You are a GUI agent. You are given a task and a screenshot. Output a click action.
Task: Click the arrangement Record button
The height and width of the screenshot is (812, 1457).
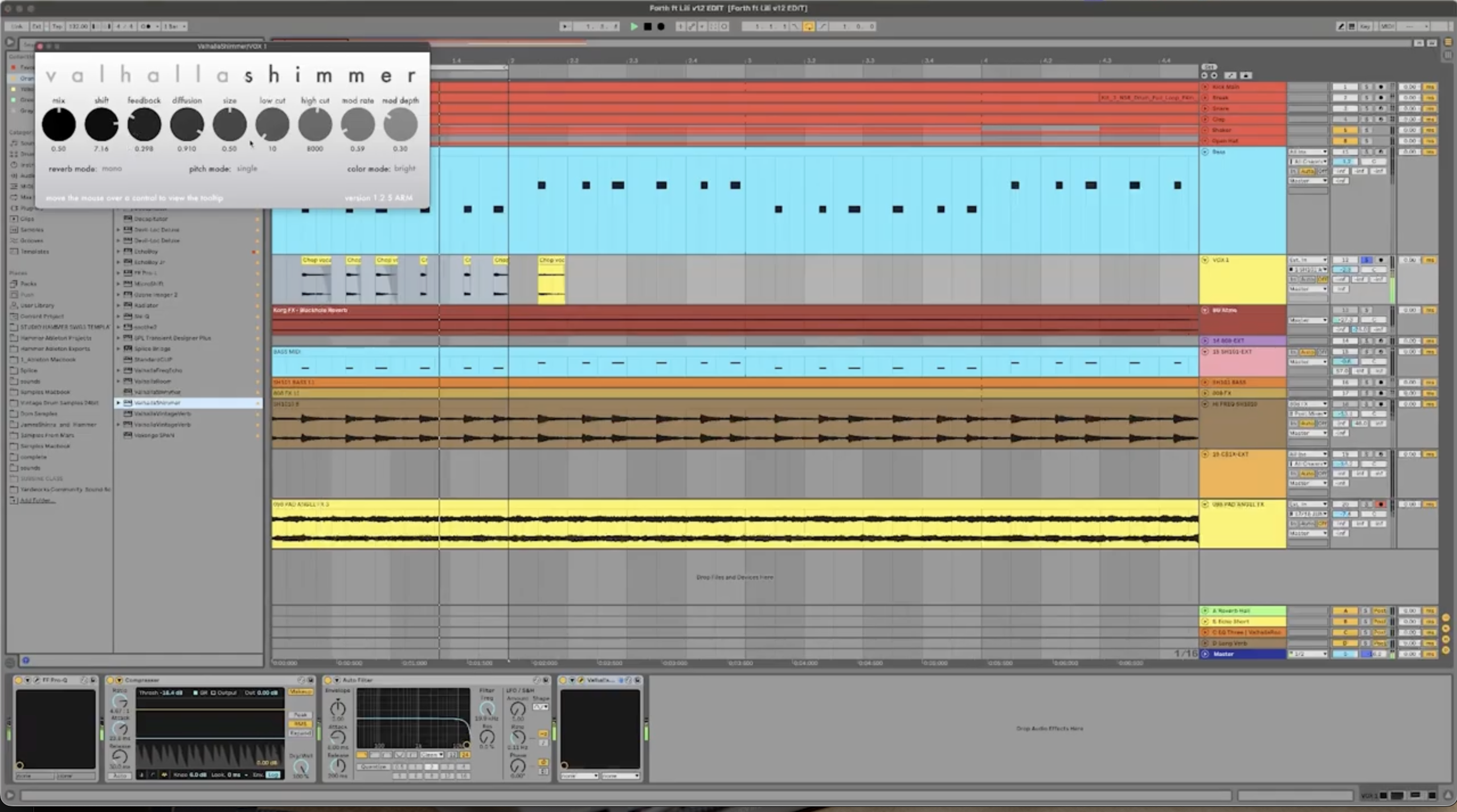coord(661,26)
